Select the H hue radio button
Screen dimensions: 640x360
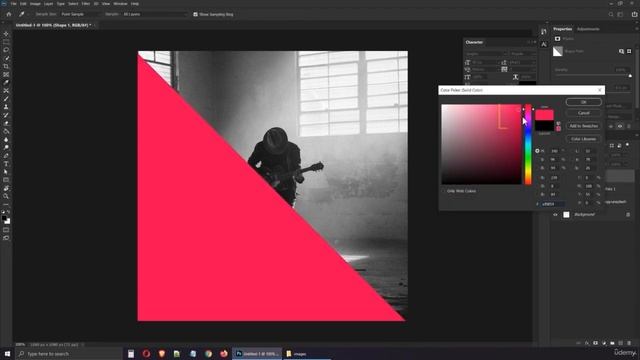pyautogui.click(x=537, y=151)
